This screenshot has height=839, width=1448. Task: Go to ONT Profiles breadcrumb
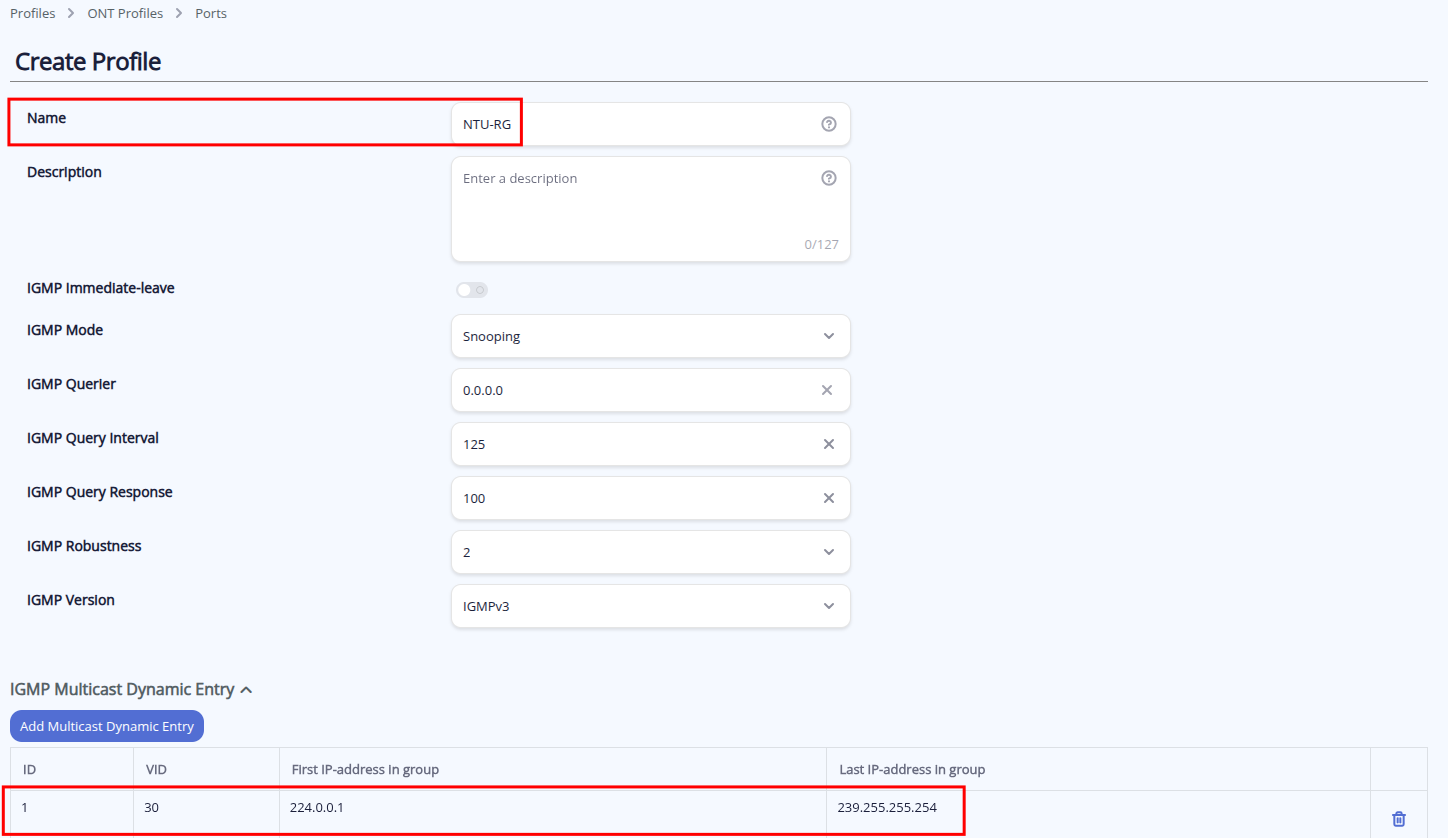[125, 14]
